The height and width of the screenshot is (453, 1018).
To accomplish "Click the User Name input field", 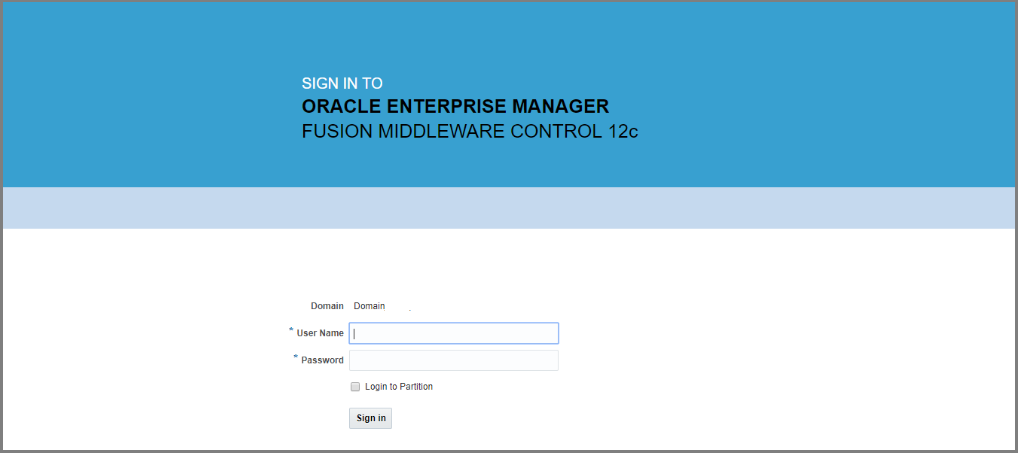I will tap(453, 333).
